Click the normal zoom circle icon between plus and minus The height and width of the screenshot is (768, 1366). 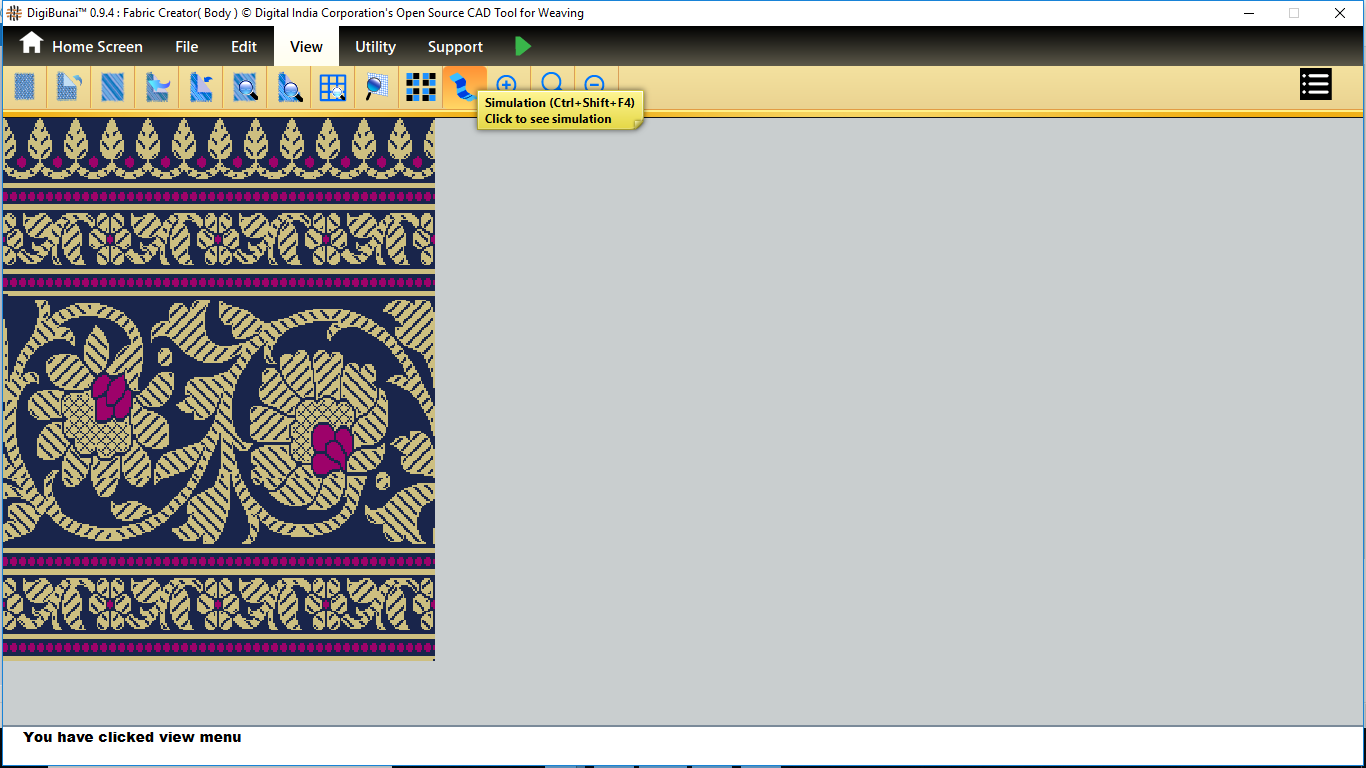coord(551,84)
